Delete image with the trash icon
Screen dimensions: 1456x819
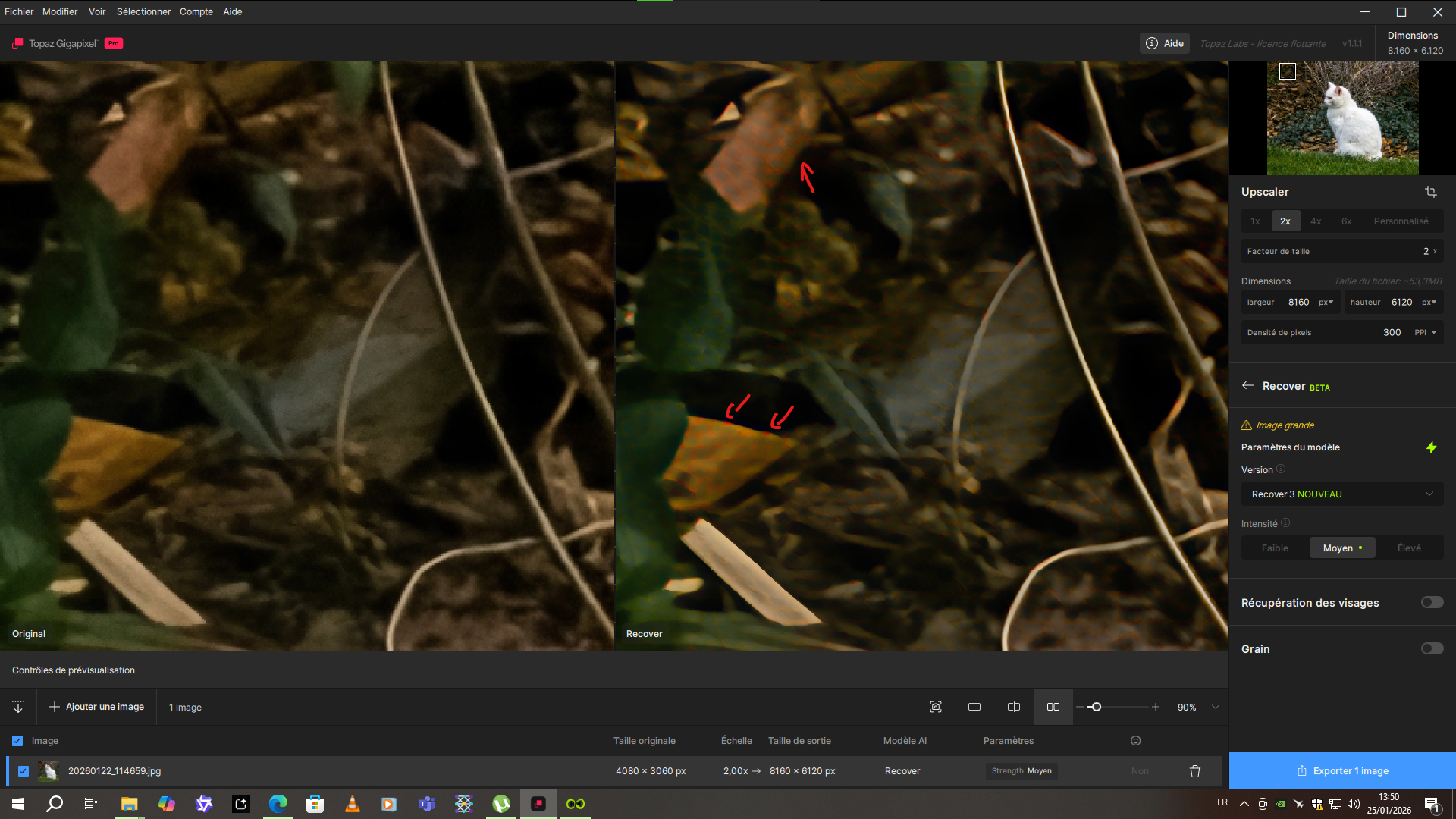pos(1195,771)
